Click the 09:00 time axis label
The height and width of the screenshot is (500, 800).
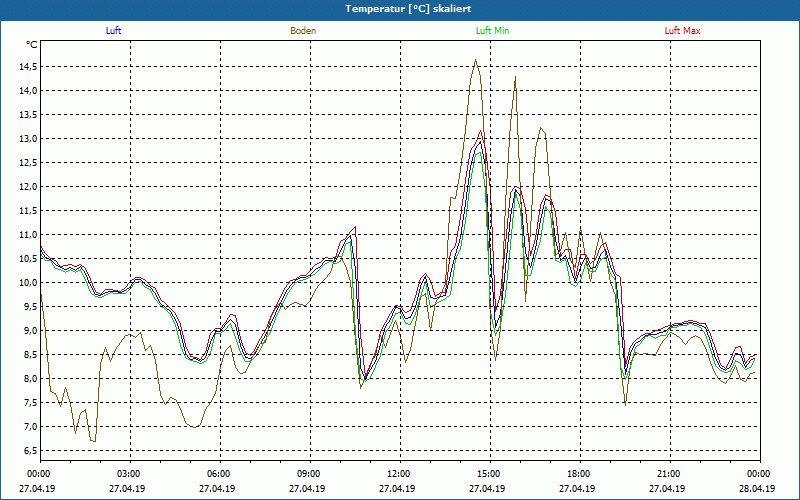(x=307, y=474)
